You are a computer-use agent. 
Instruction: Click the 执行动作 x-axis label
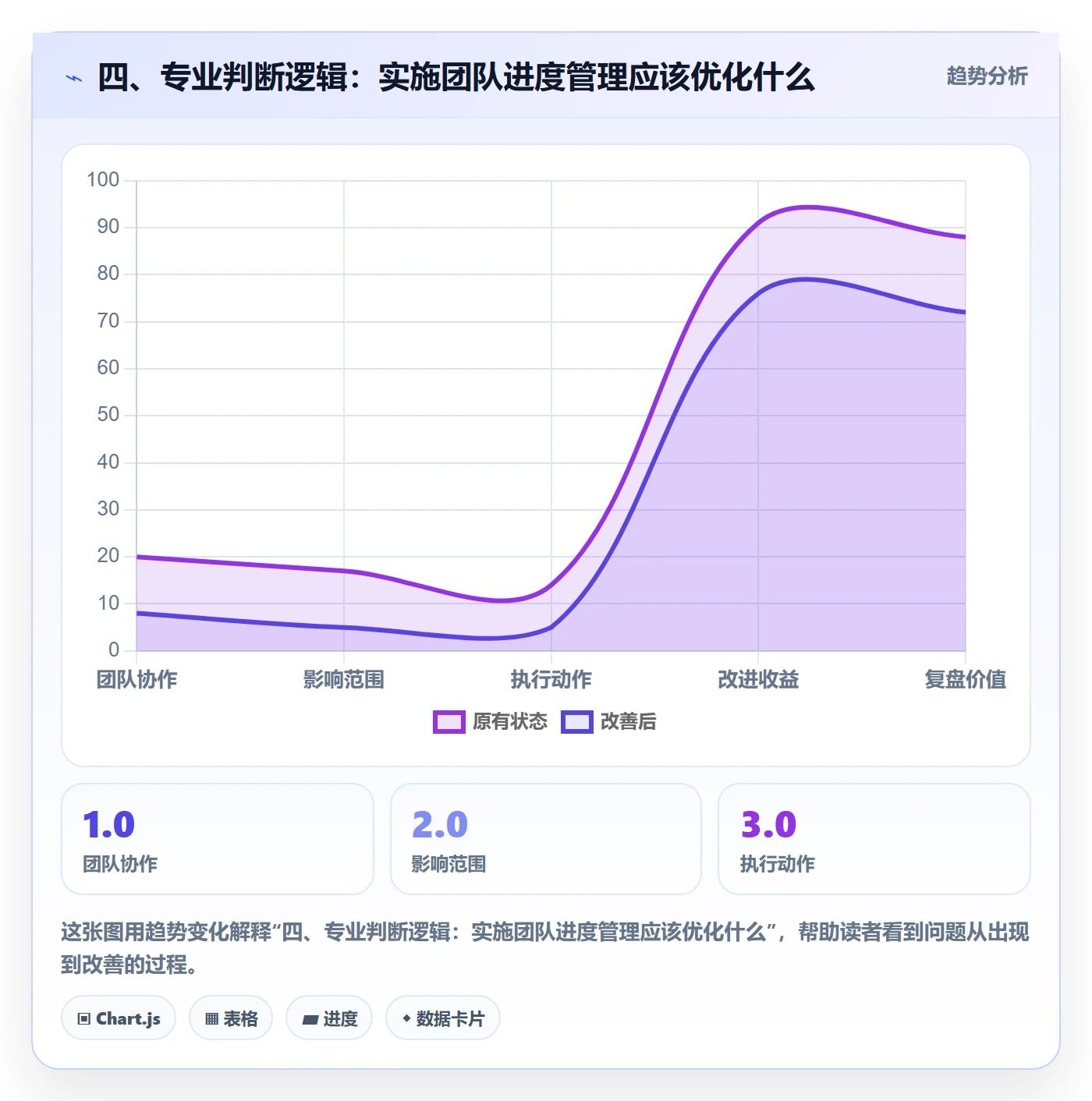[x=551, y=679]
